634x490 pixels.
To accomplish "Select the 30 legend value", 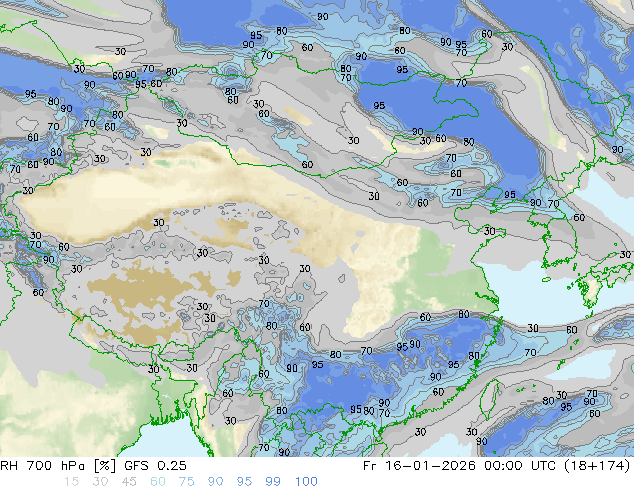I will tap(99, 482).
